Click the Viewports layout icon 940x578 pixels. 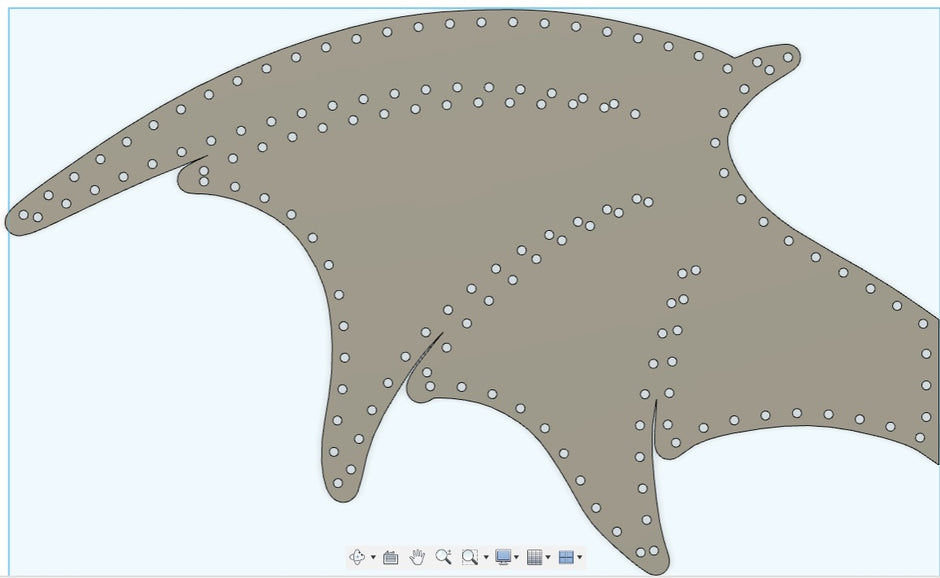tap(566, 557)
